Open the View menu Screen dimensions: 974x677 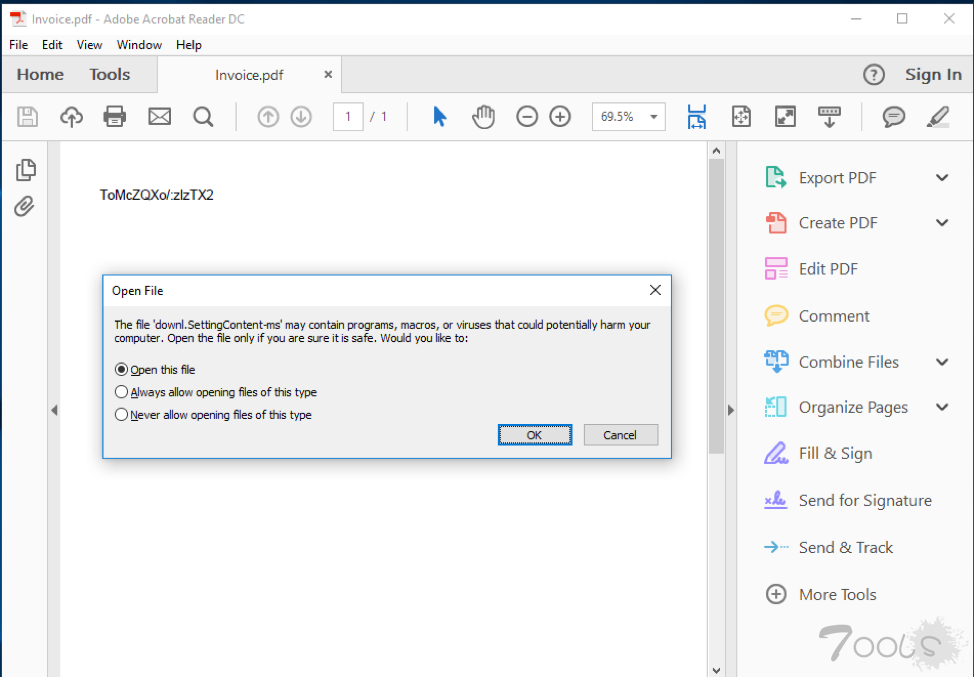point(89,45)
